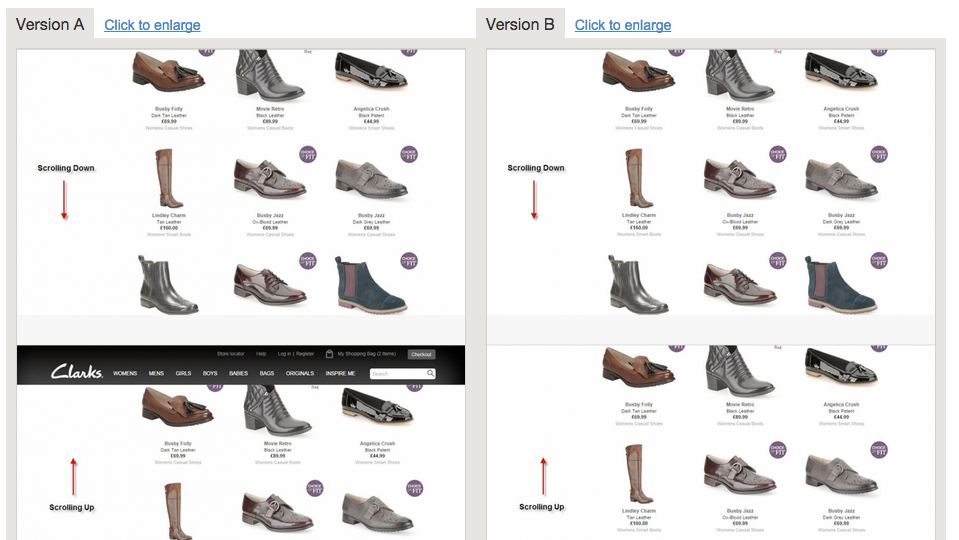Open Angelica Crush shoe in Version A scrolling-down view
959x540 pixels.
pos(371,70)
